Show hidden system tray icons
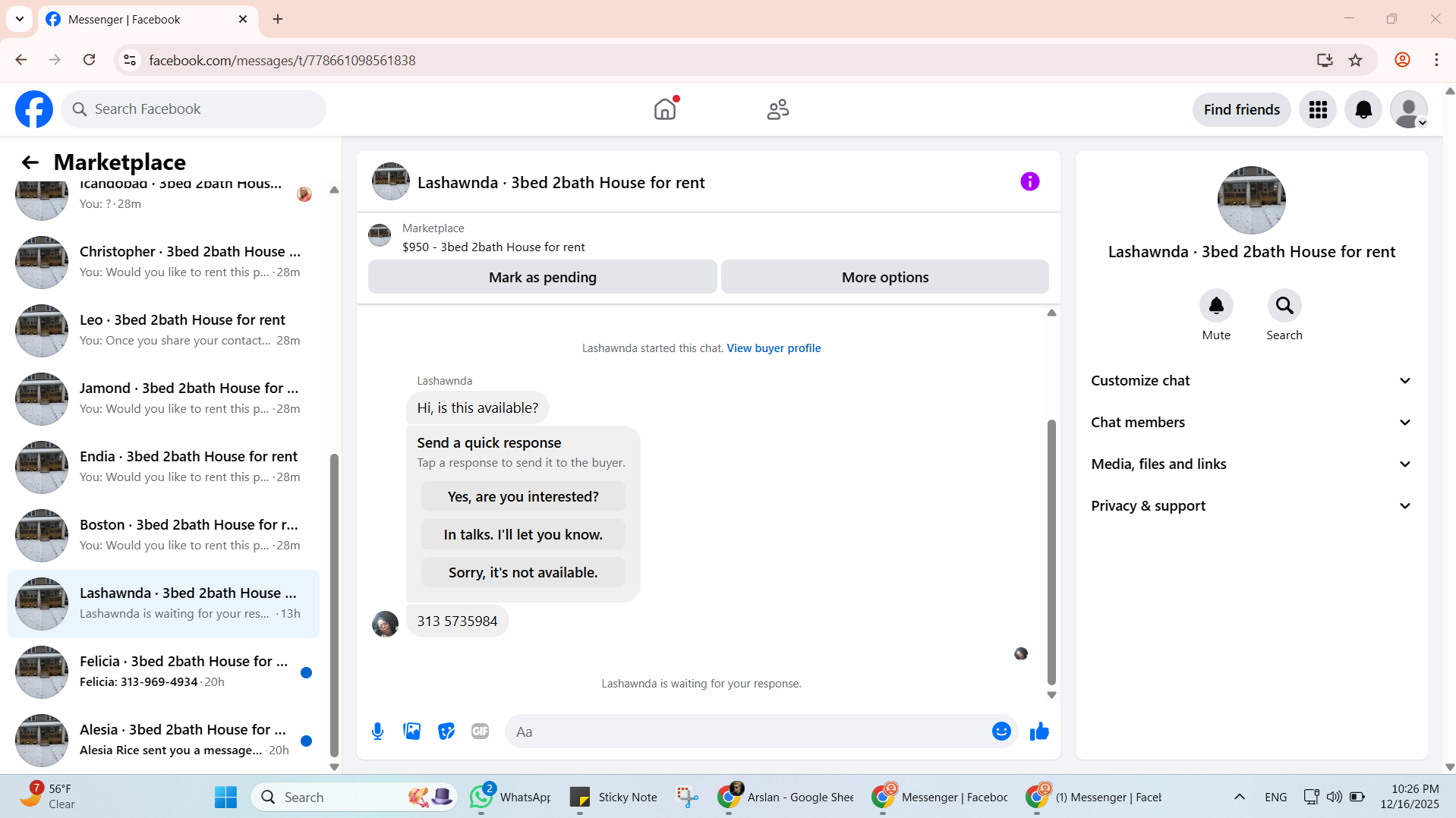1456x818 pixels. [x=1240, y=798]
